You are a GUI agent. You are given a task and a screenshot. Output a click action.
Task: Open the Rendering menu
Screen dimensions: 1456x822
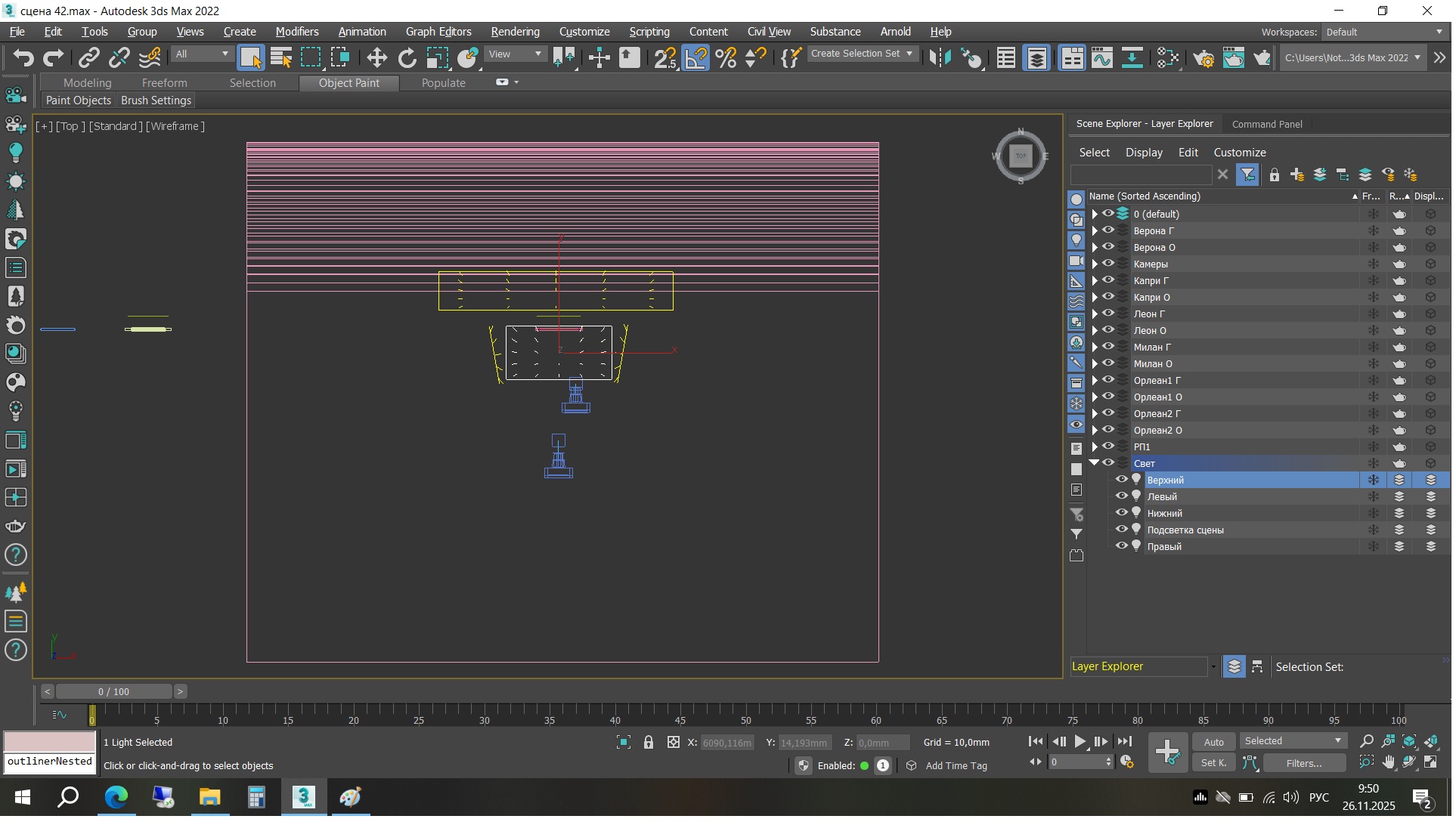point(516,32)
